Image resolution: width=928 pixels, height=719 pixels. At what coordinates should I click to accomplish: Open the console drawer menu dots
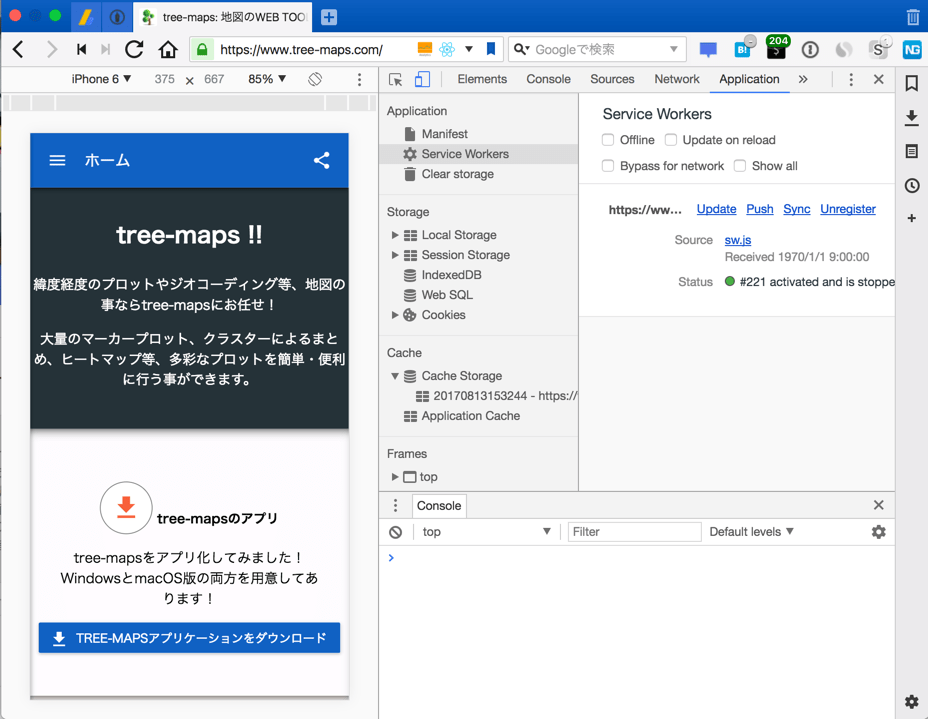click(396, 505)
